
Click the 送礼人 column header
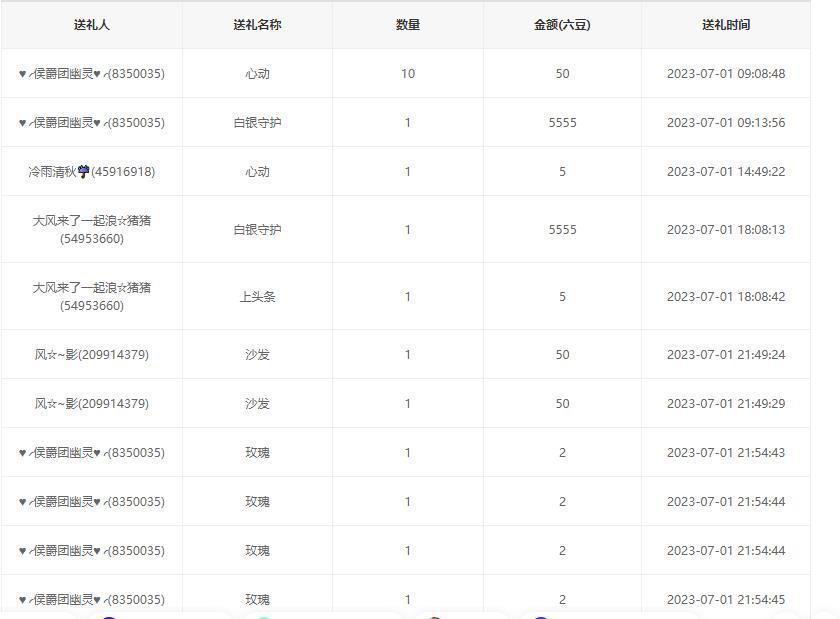click(92, 25)
